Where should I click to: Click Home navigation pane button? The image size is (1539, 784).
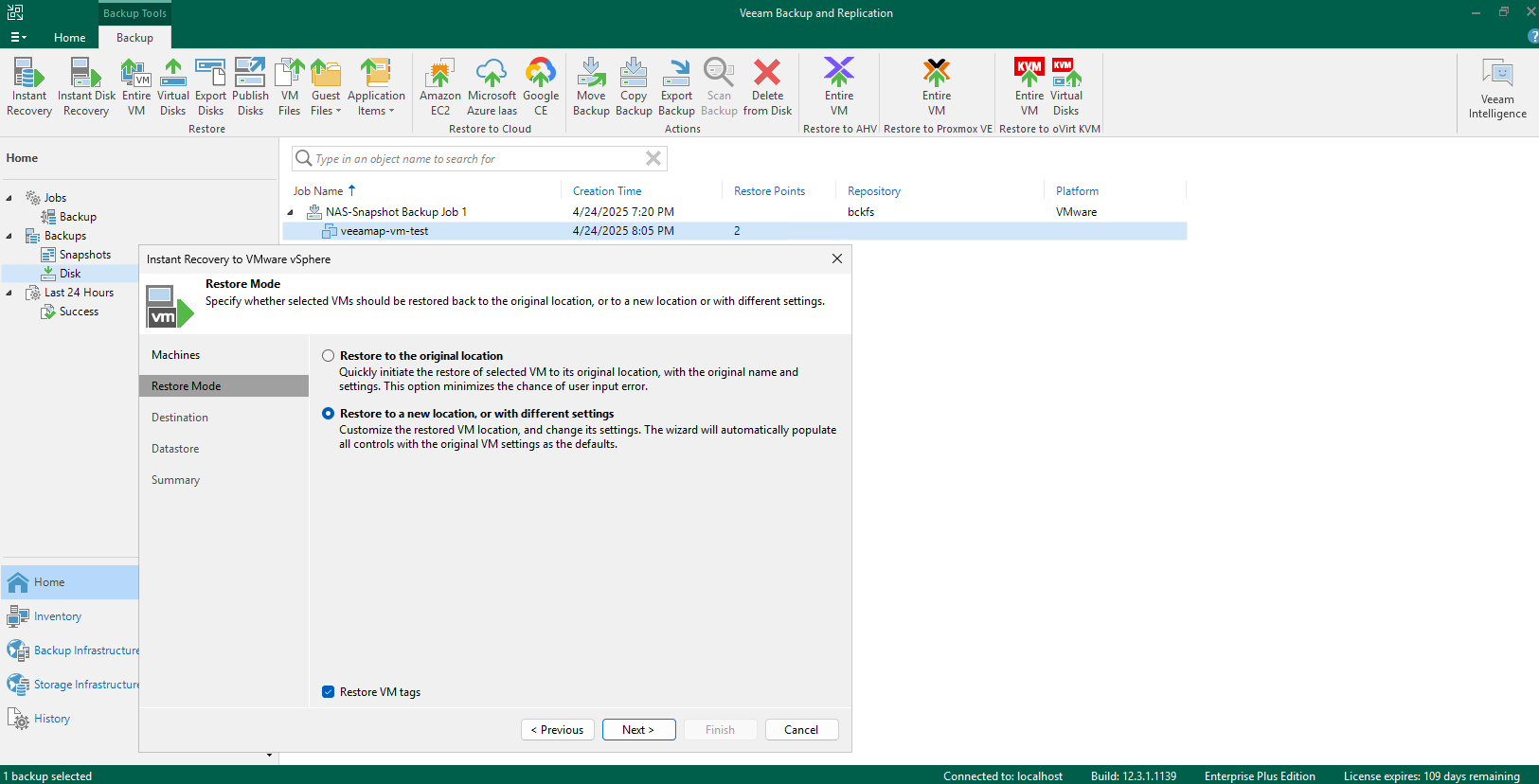coord(70,582)
